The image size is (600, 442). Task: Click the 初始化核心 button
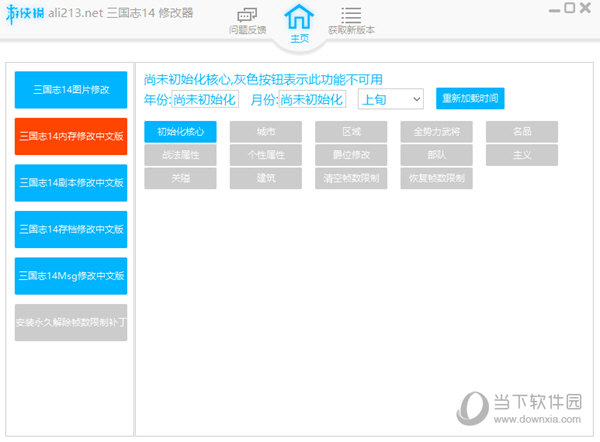pyautogui.click(x=180, y=132)
